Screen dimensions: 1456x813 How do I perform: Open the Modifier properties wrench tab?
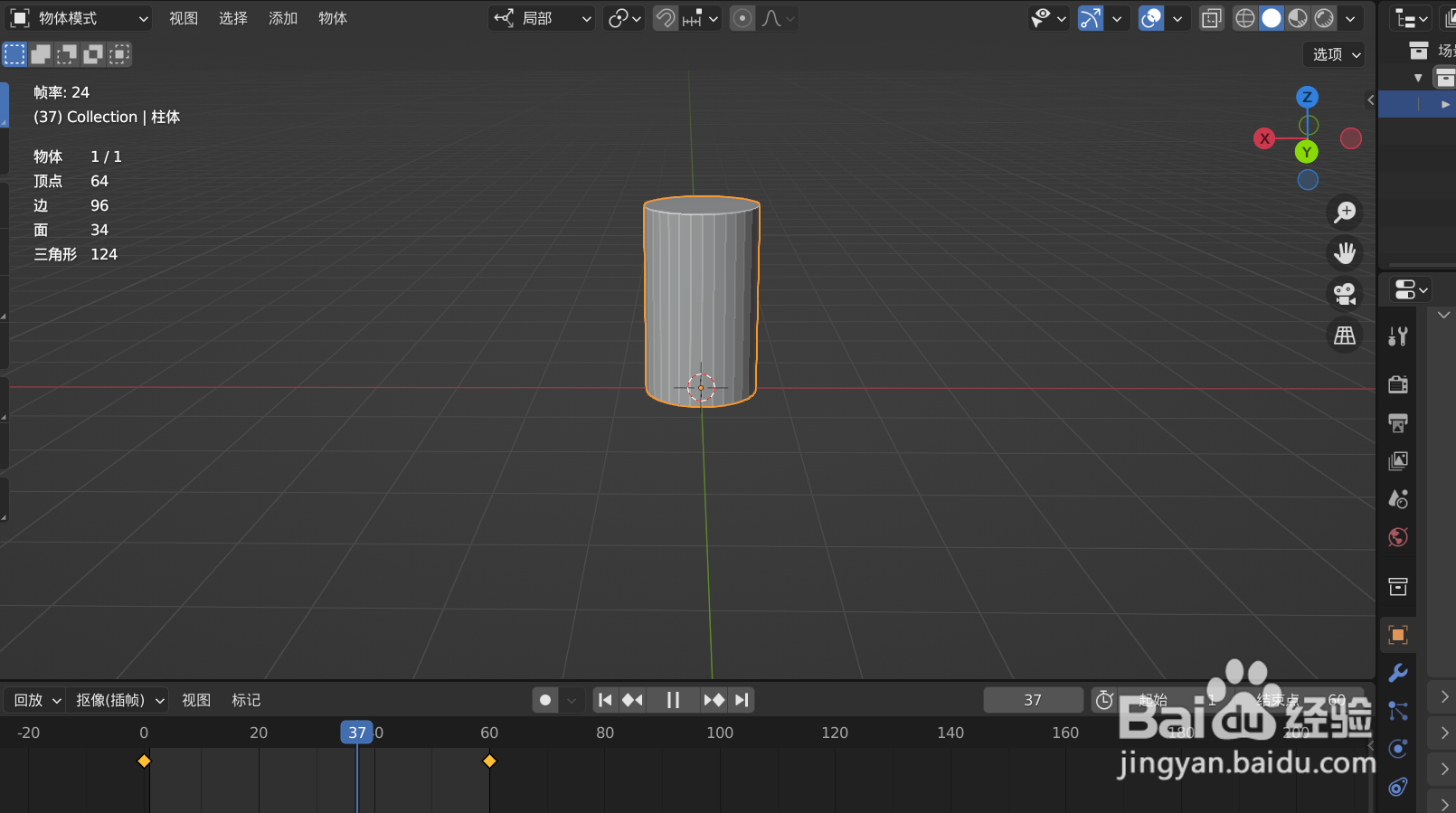coord(1398,673)
